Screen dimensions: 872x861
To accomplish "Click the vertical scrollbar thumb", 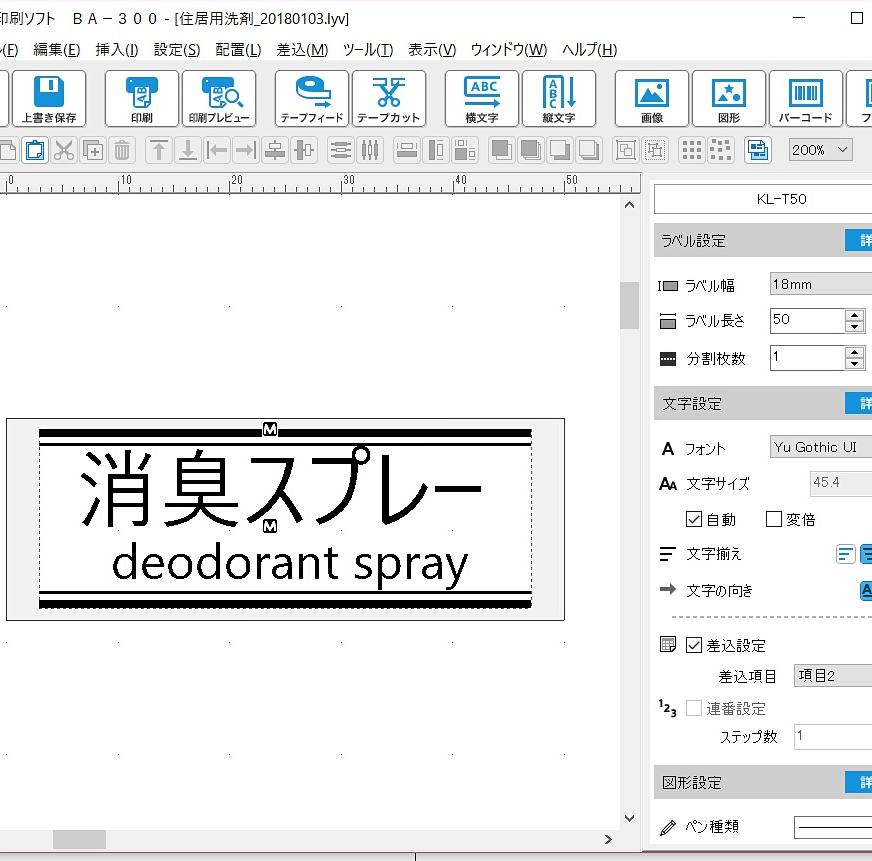I will click(x=630, y=306).
